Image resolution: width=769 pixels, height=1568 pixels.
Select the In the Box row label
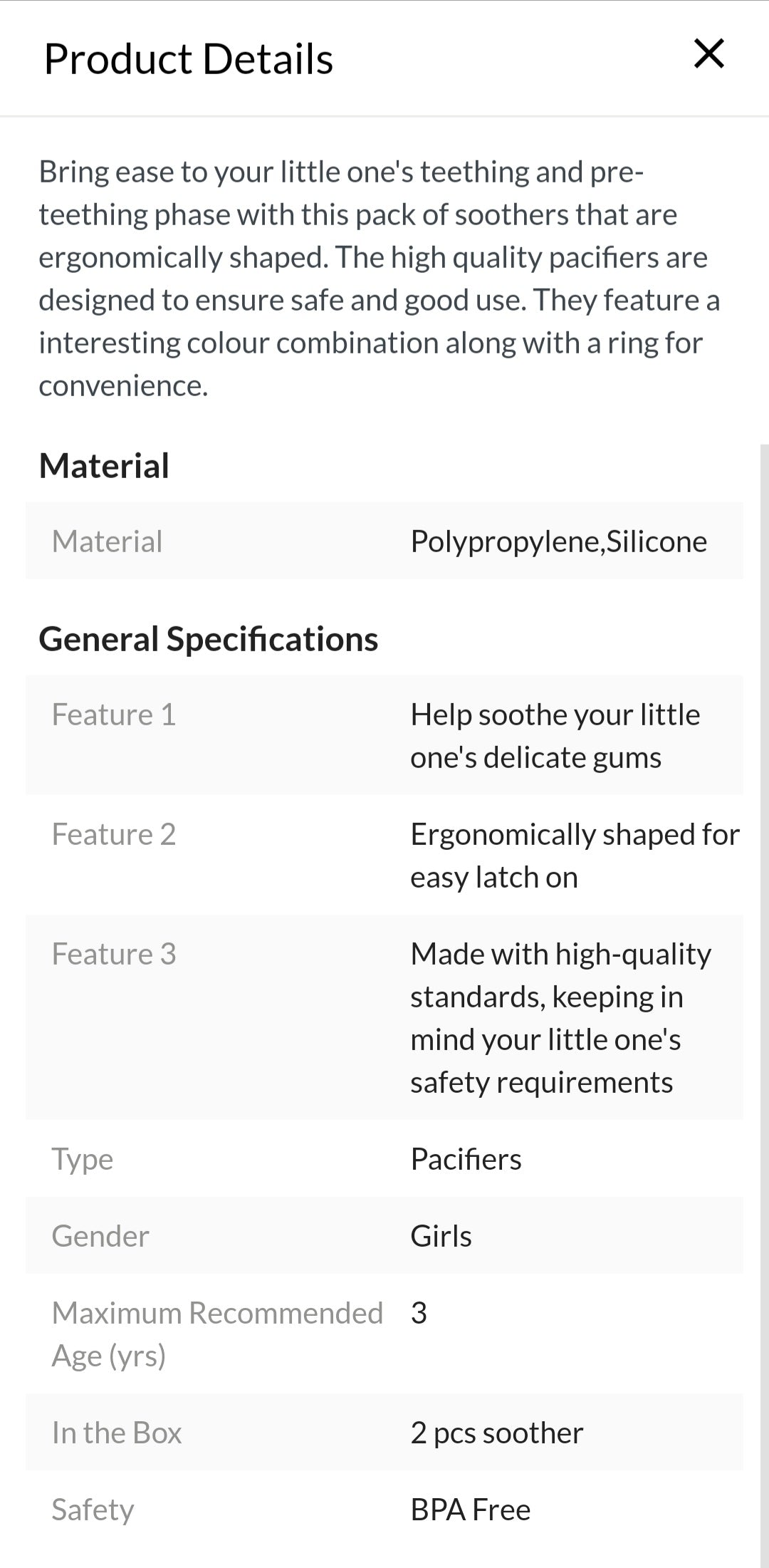pyautogui.click(x=117, y=1433)
